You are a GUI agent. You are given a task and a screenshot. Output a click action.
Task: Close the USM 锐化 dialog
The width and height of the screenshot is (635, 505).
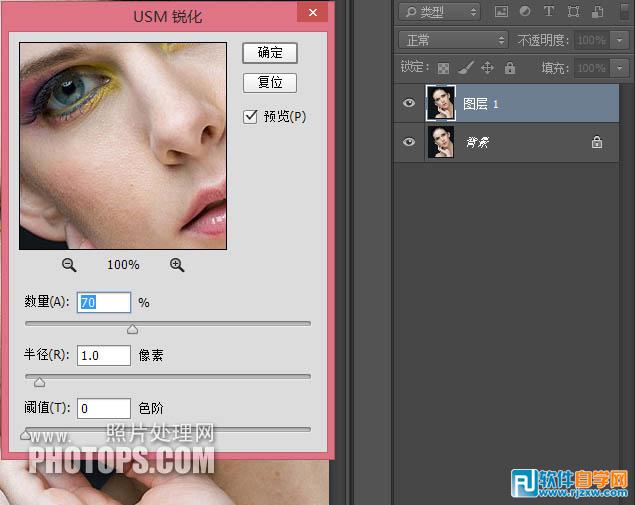313,13
